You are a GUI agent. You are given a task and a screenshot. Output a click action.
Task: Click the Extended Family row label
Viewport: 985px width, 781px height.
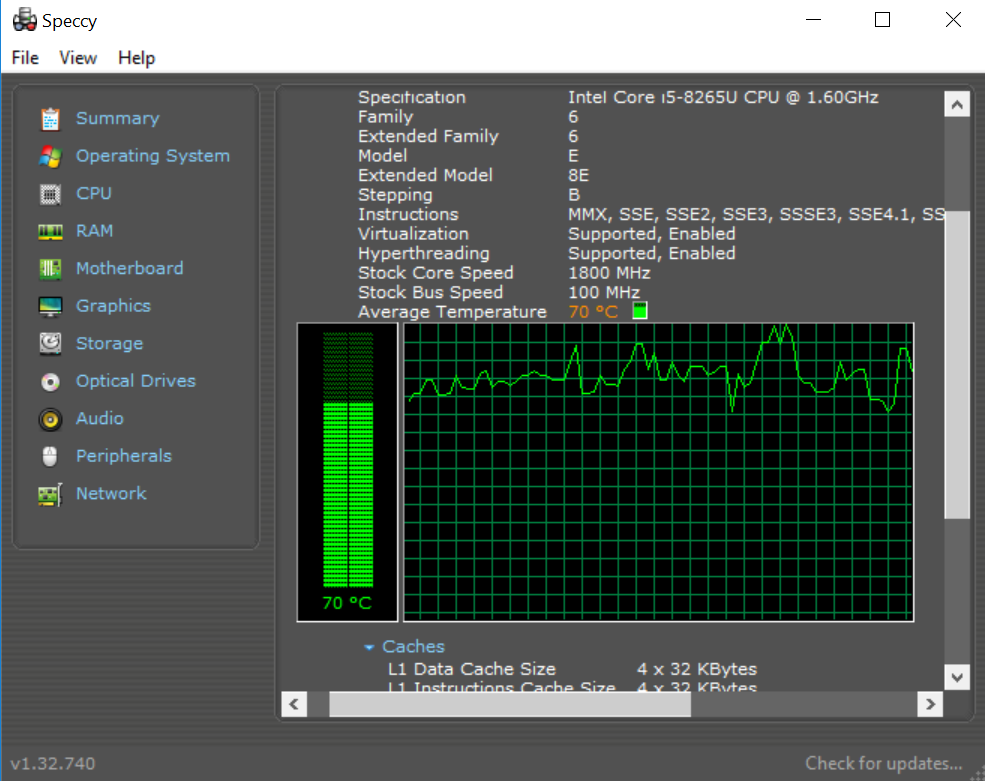point(428,136)
